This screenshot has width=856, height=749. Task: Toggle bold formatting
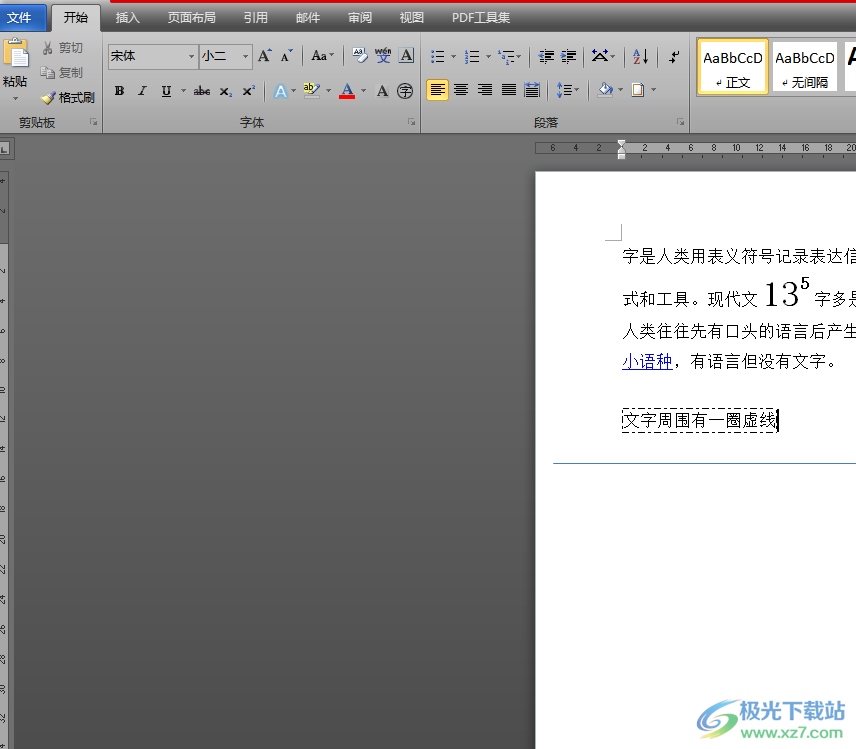coord(119,91)
